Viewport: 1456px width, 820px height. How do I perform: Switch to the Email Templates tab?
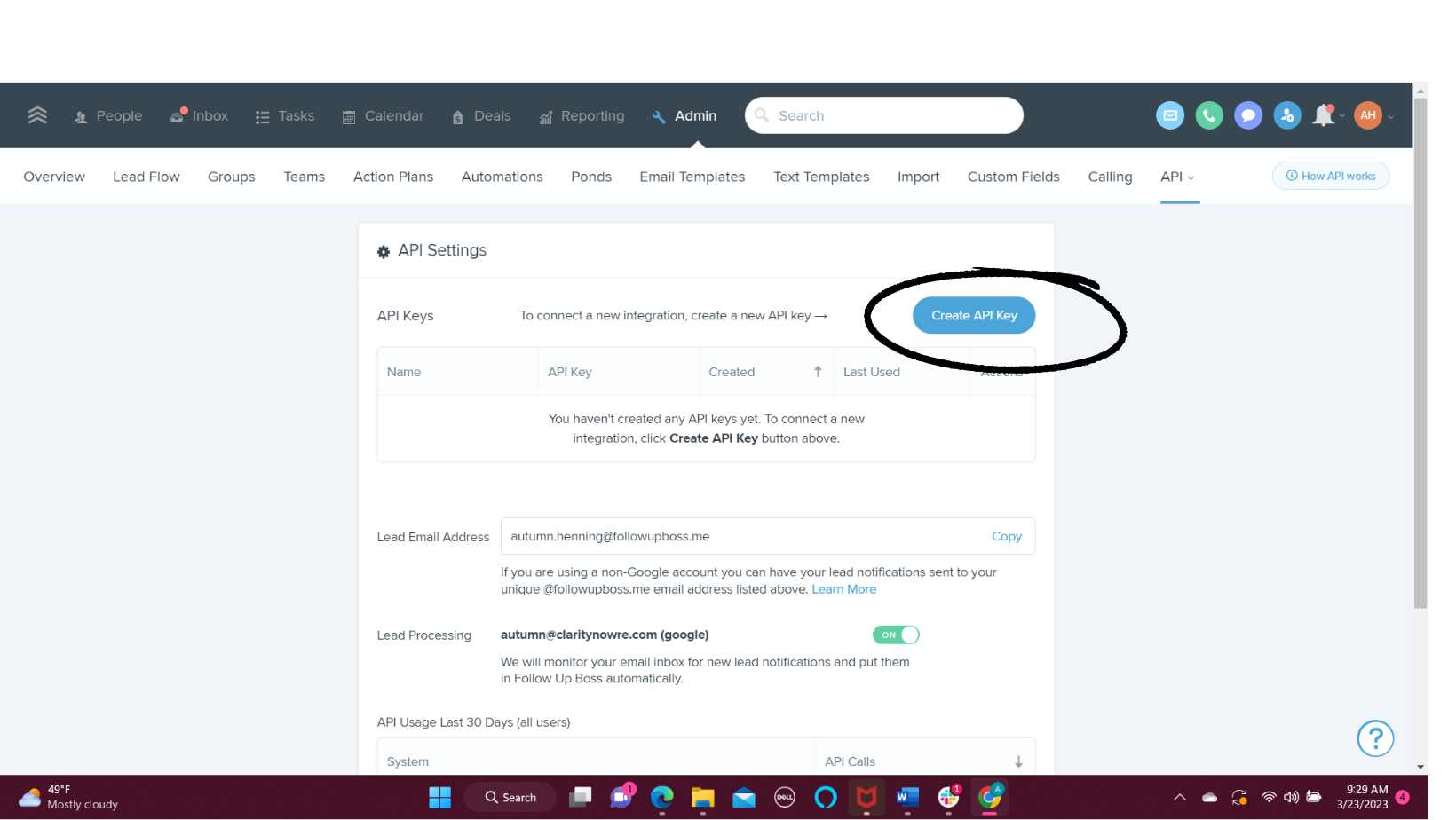[x=692, y=177]
